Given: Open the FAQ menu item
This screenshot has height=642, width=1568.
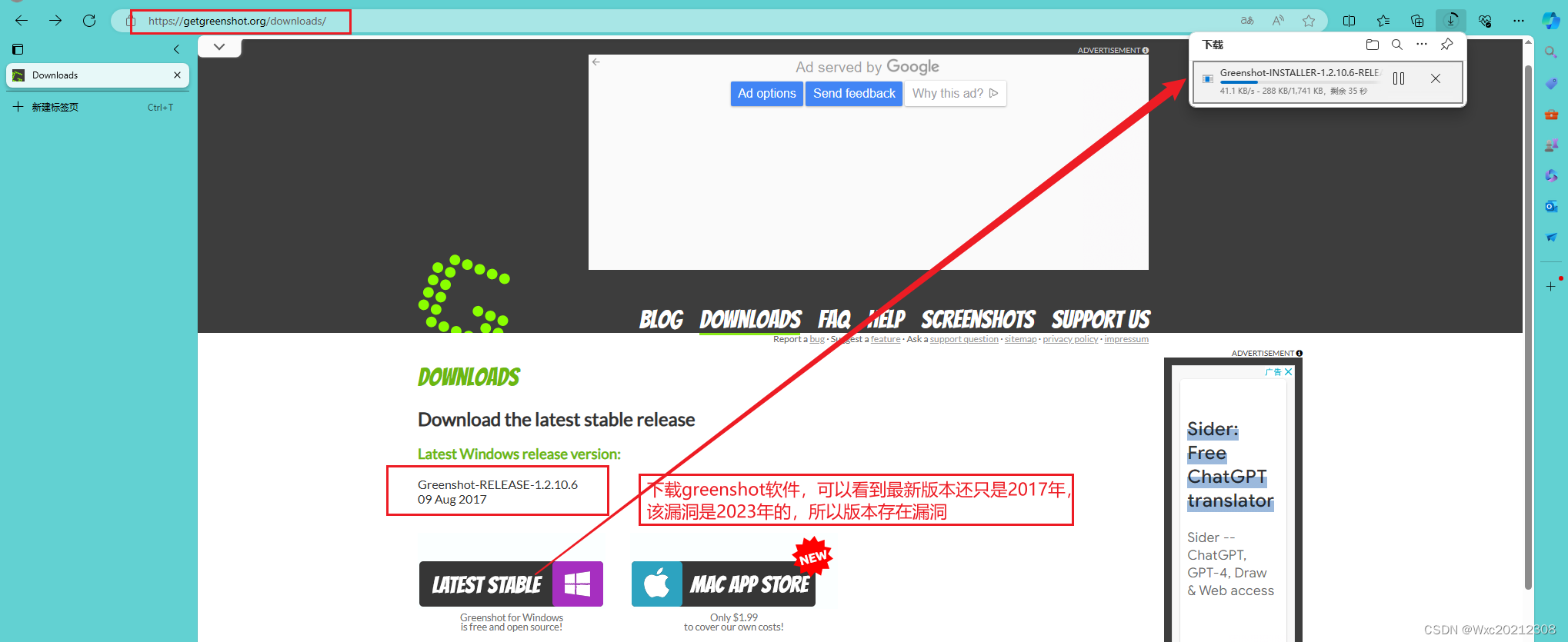Looking at the screenshot, I should point(834,319).
